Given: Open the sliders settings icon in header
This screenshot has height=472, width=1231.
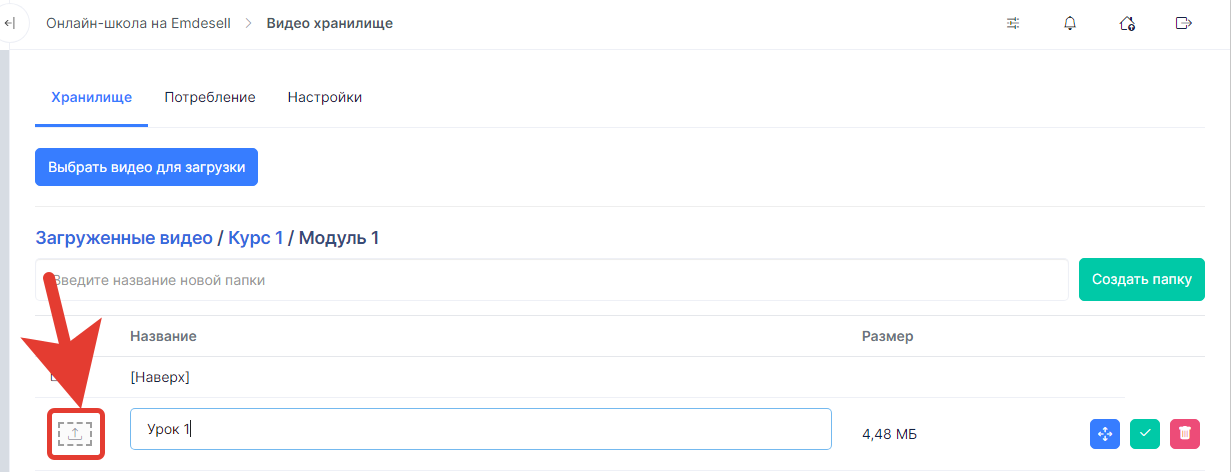Looking at the screenshot, I should pyautogui.click(x=1013, y=23).
